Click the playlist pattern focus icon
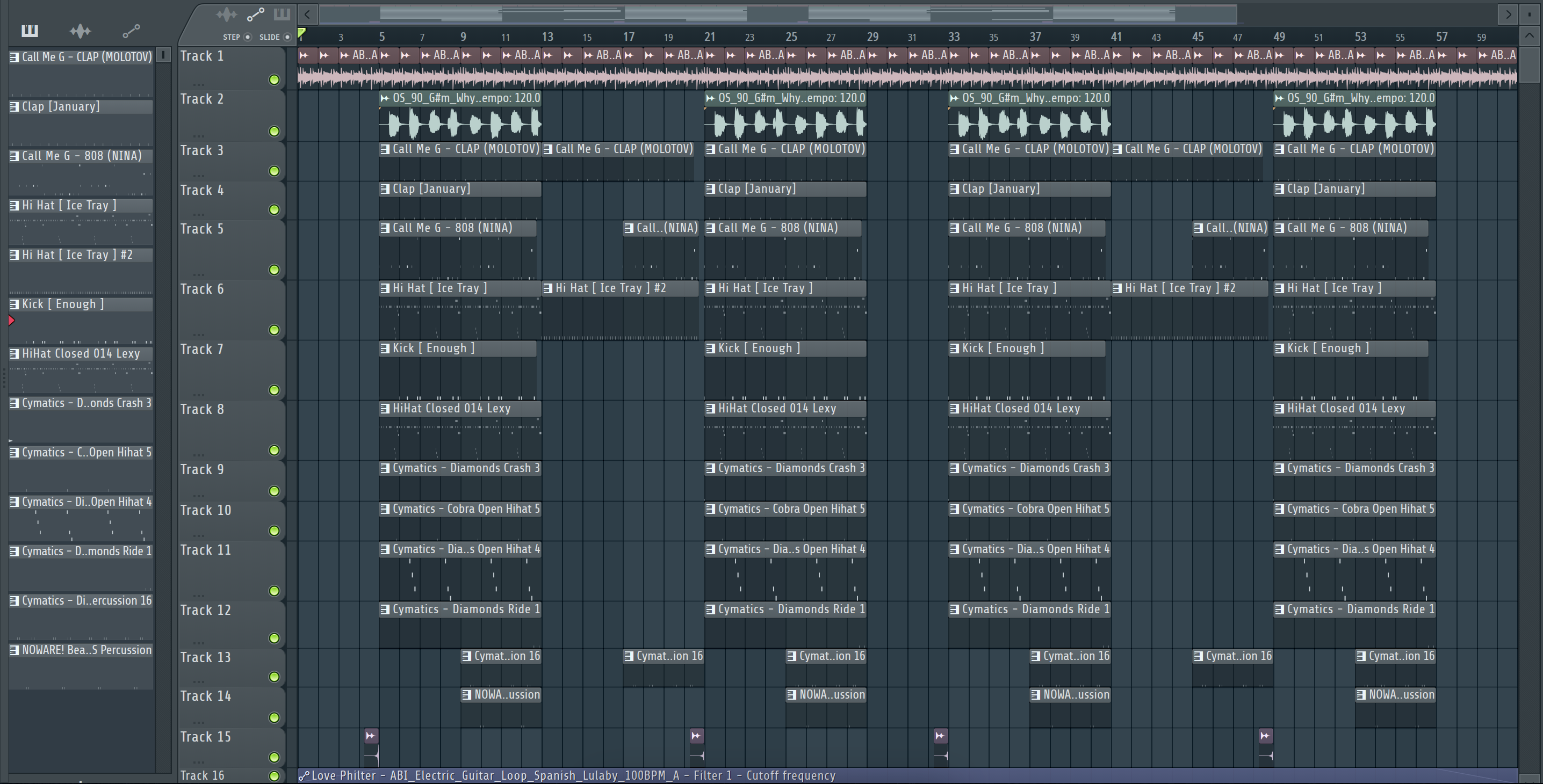The height and width of the screenshot is (784, 1543). [x=282, y=14]
